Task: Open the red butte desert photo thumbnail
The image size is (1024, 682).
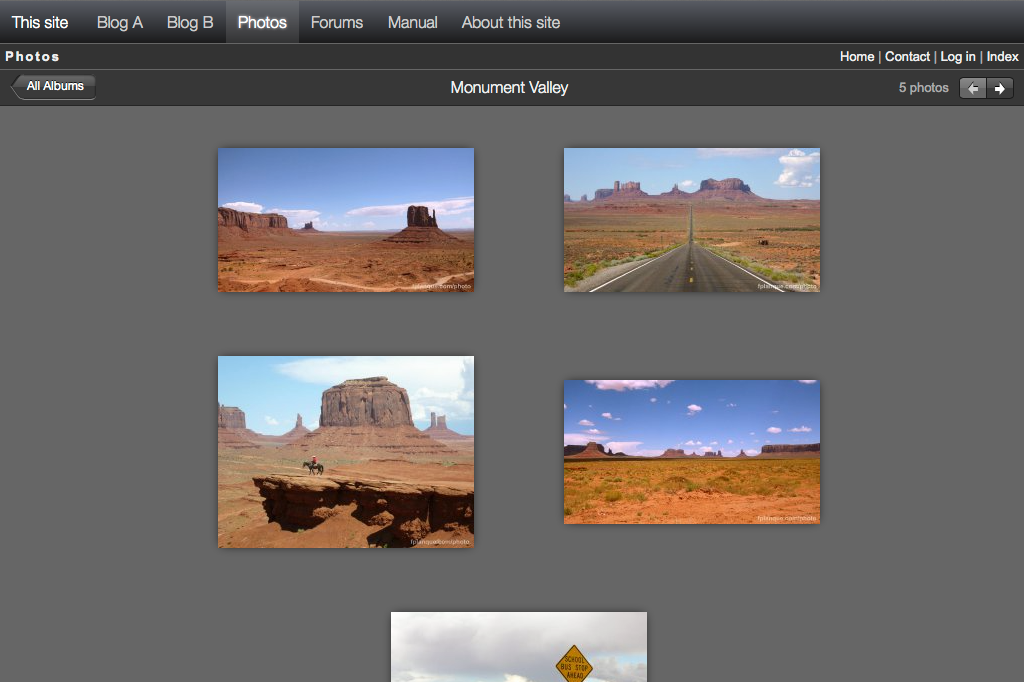Action: (x=346, y=220)
